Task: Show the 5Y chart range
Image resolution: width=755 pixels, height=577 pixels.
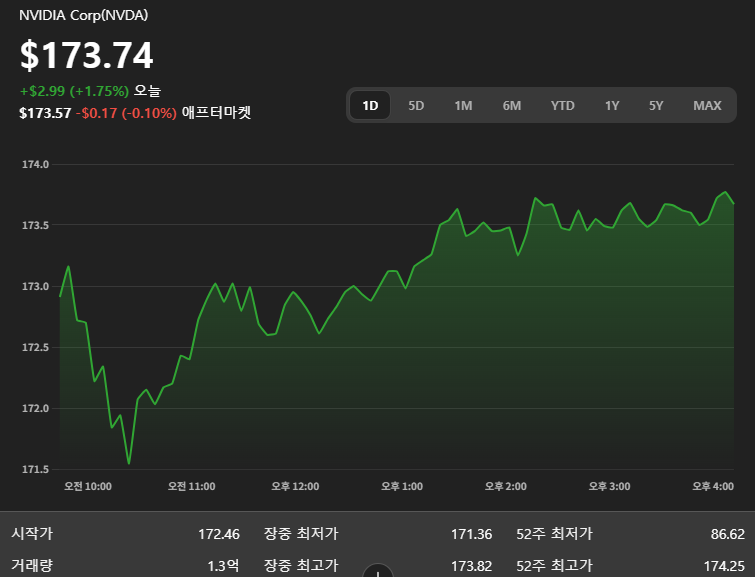Action: pos(656,105)
